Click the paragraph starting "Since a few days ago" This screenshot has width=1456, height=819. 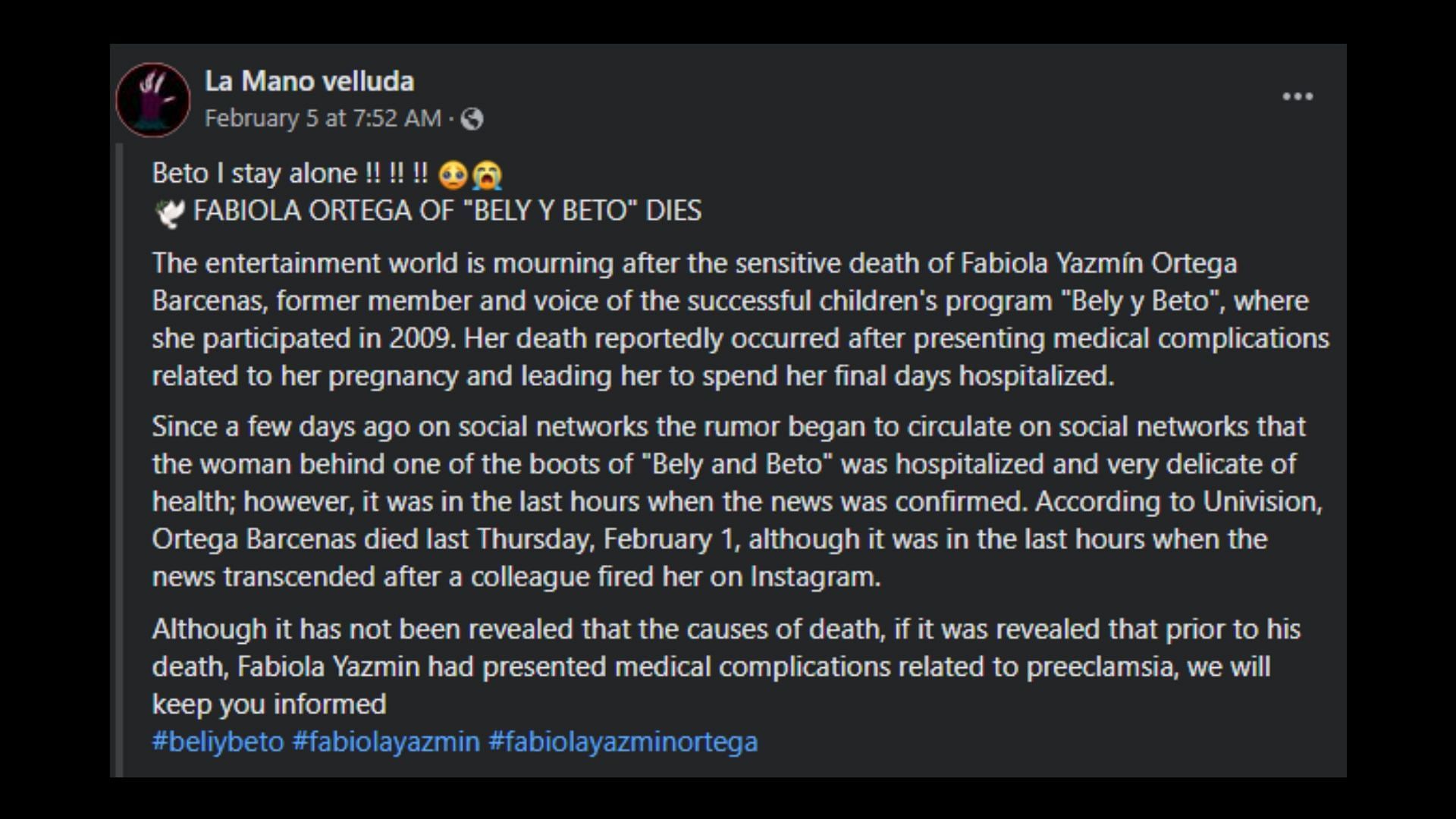(737, 501)
